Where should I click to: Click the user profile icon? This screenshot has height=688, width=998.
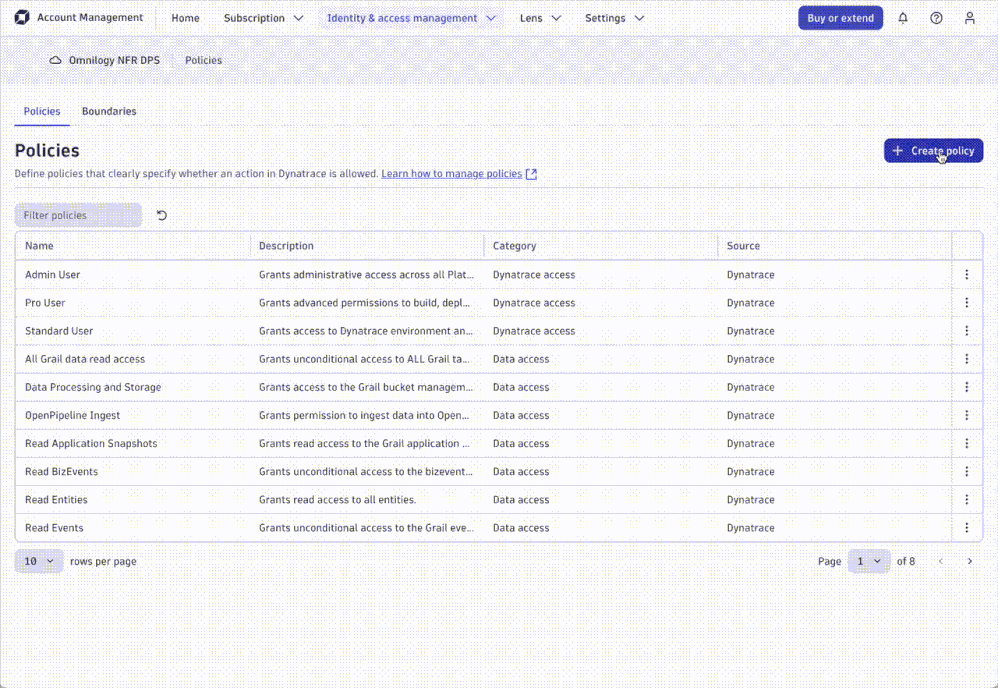click(x=968, y=17)
